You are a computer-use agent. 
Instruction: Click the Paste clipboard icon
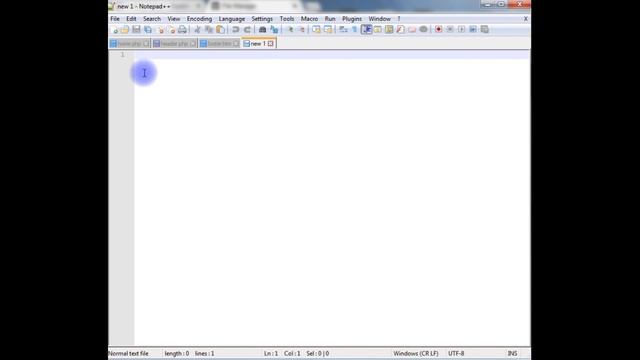pyautogui.click(x=220, y=29)
